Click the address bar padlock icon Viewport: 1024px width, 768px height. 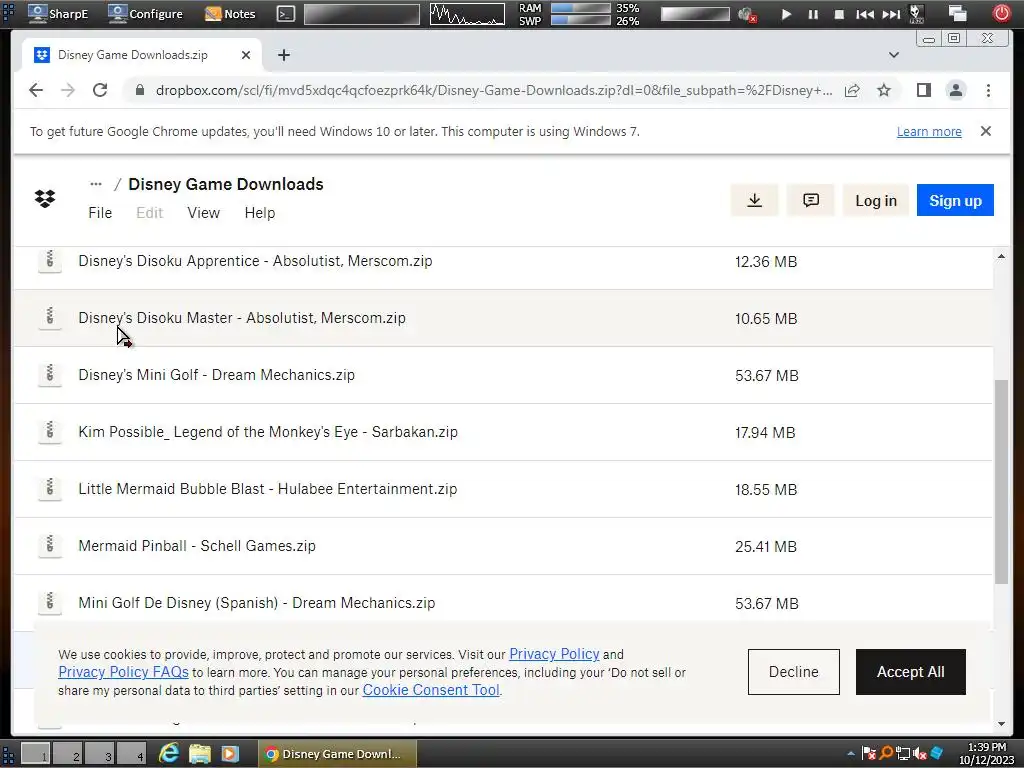(139, 90)
